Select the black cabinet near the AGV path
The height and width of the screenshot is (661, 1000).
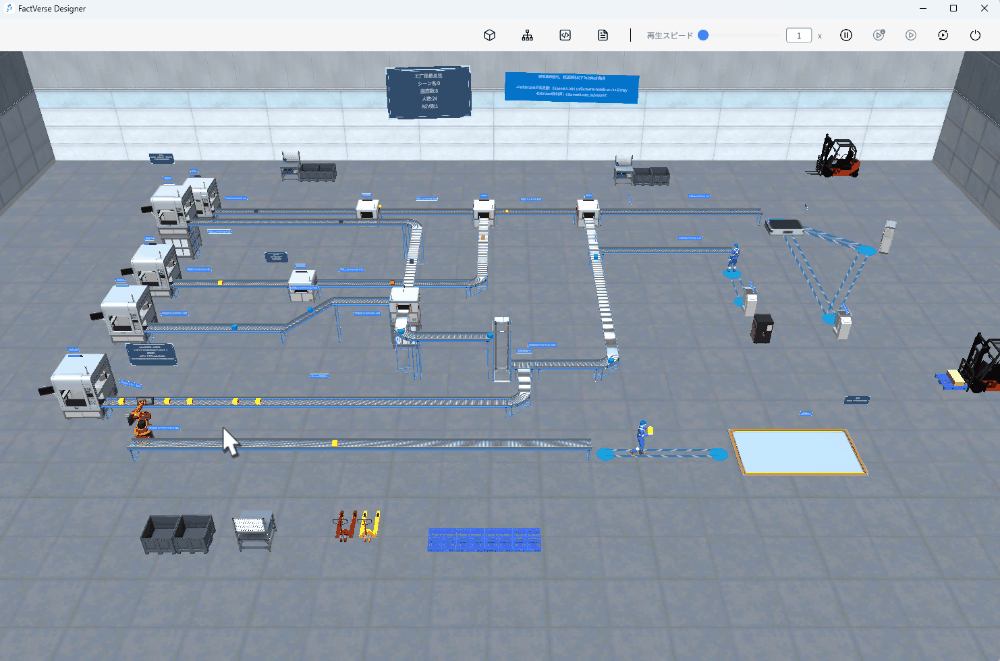(762, 328)
